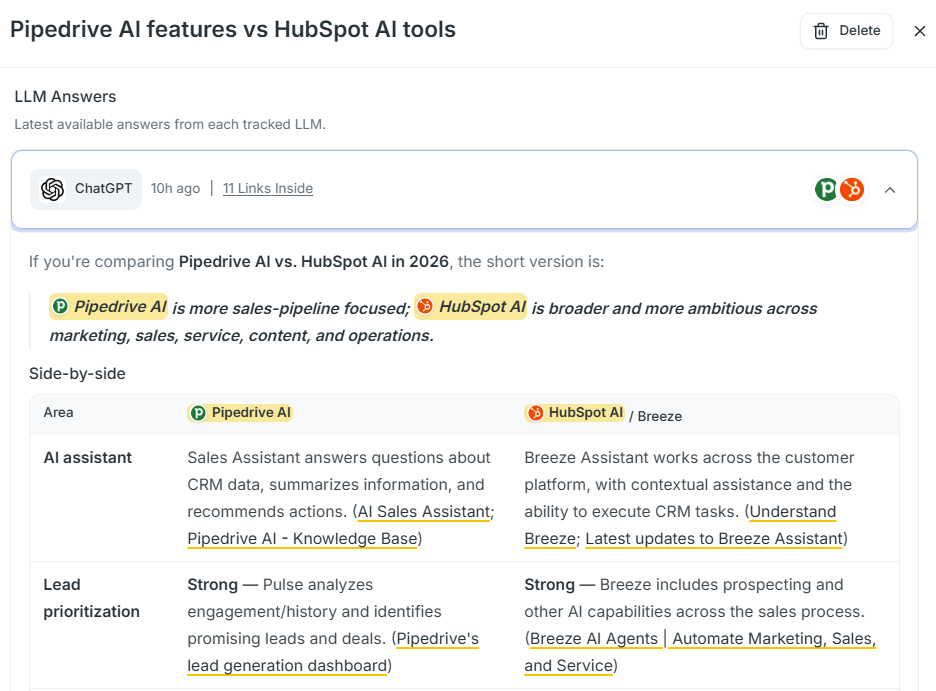Open Pipedrive AI - Knowledge Base link
Image resolution: width=936 pixels, height=691 pixels.
(302, 539)
